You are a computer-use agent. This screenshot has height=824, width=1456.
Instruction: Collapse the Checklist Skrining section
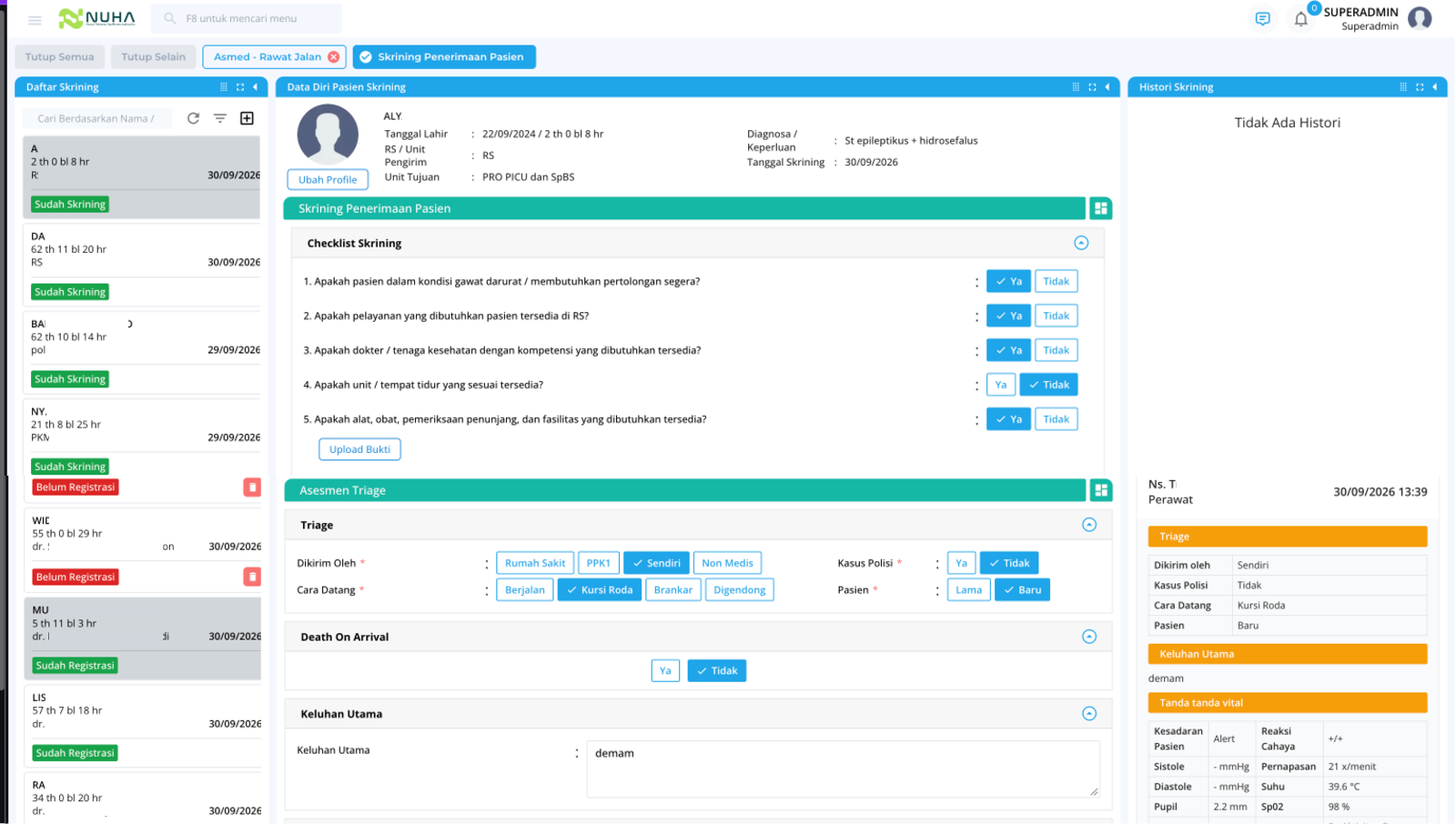pyautogui.click(x=1081, y=243)
